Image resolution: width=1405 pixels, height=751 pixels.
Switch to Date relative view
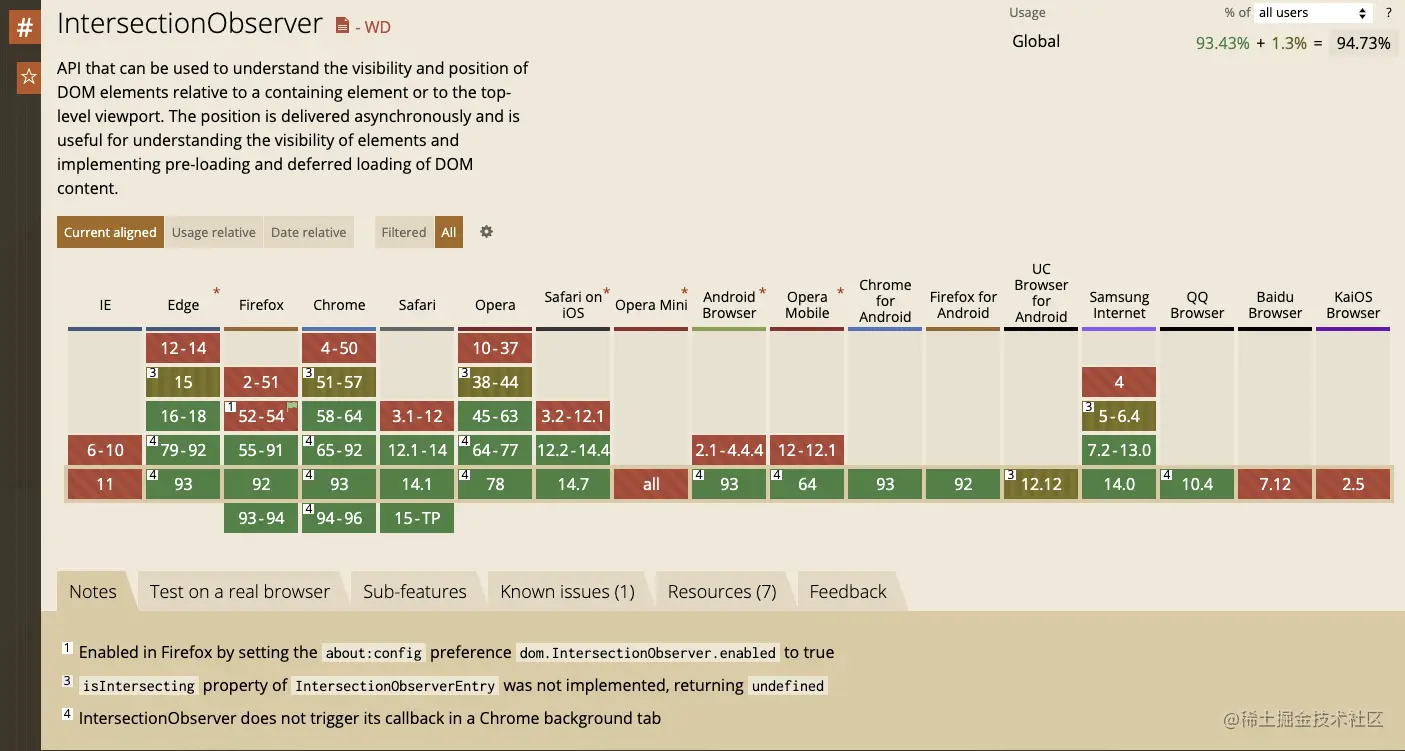(x=308, y=232)
